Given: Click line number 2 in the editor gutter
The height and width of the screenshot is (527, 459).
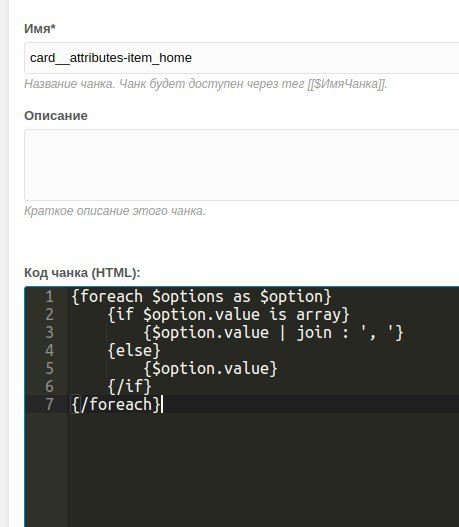Looking at the screenshot, I should 50,315.
